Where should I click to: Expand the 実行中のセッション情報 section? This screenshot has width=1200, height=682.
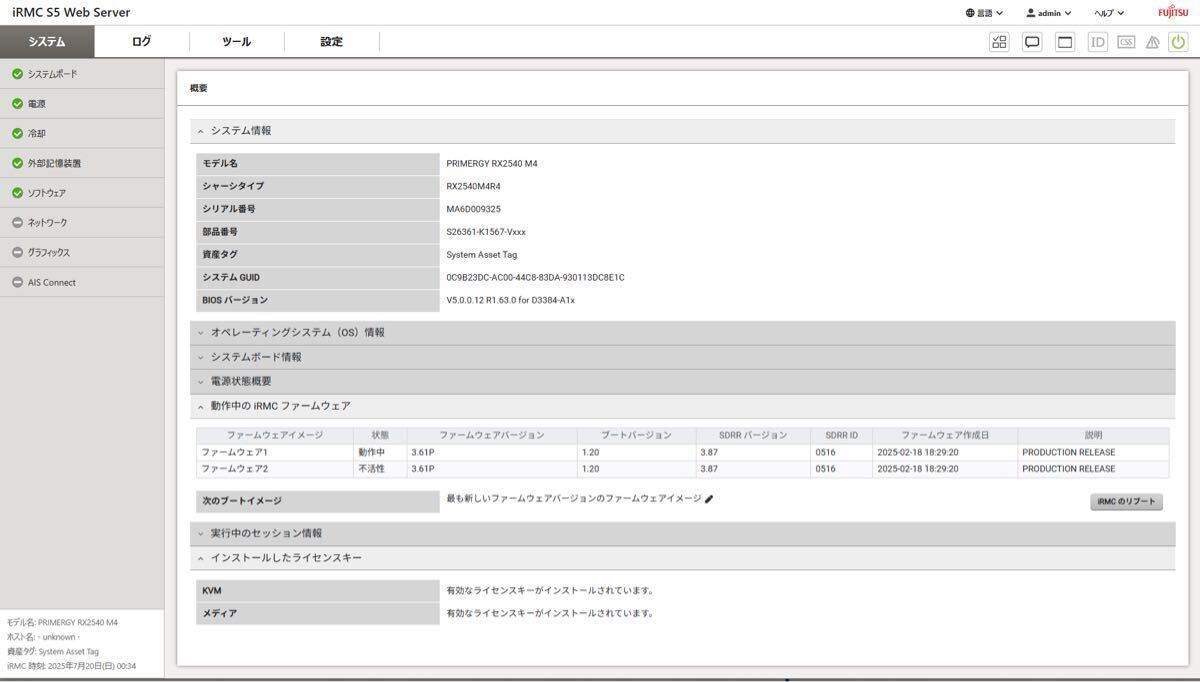click(682, 533)
